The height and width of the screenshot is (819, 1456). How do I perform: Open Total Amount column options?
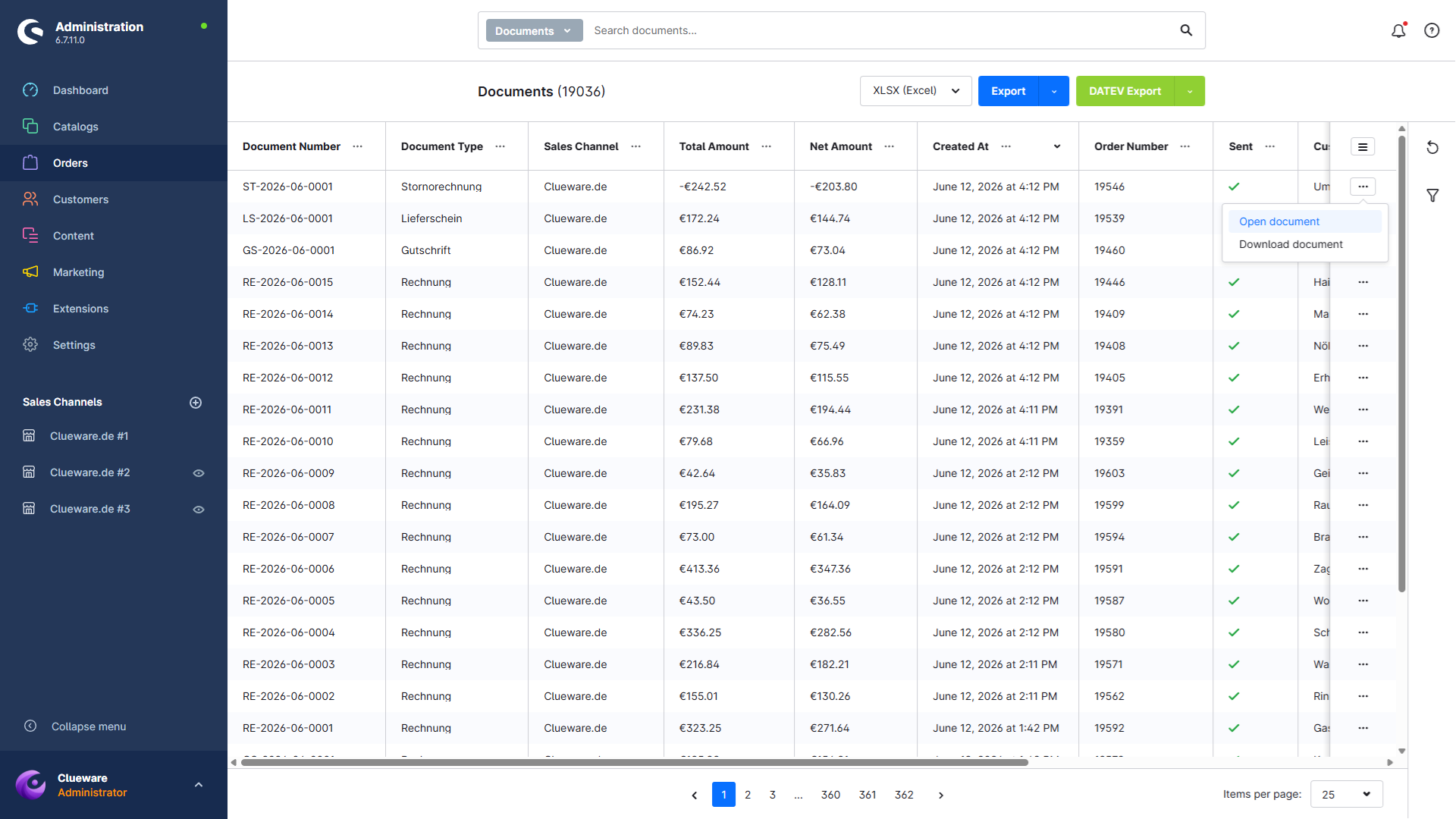click(x=767, y=146)
